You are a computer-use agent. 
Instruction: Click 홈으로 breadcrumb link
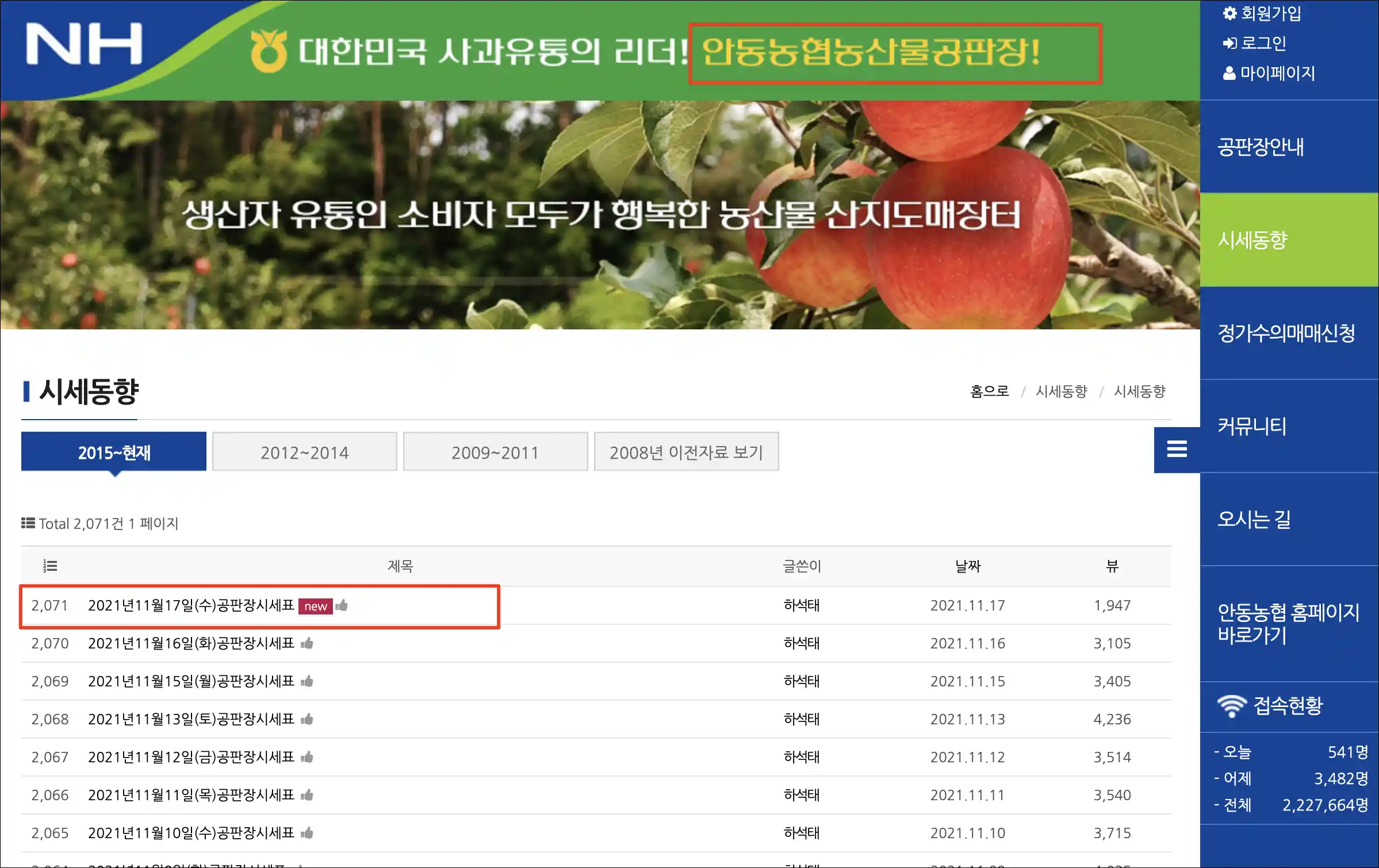989,391
